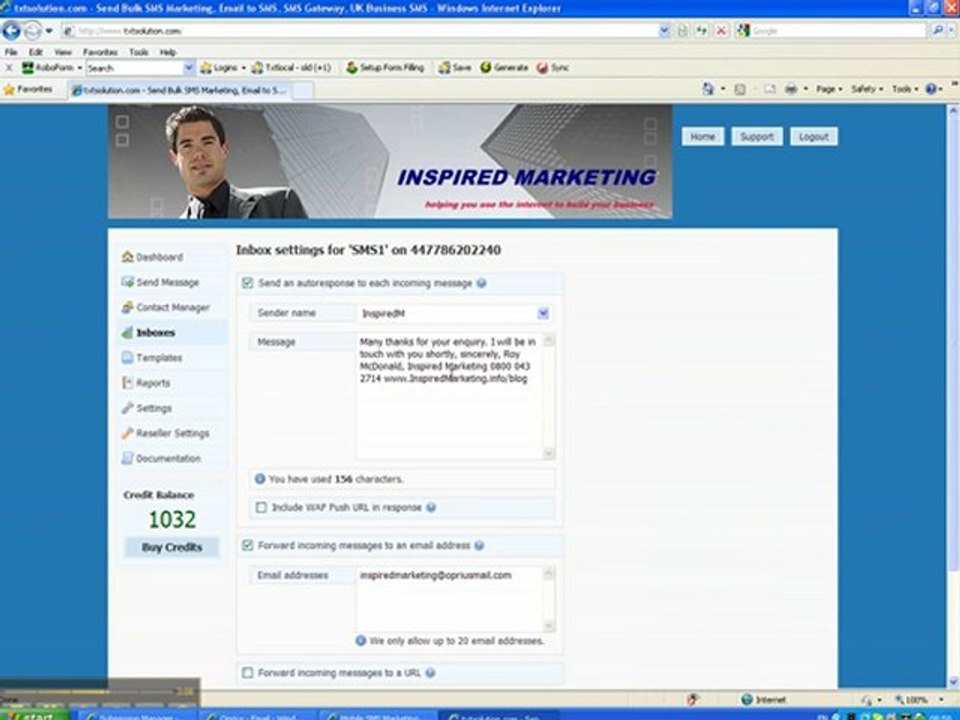
Task: Open the Sender name dropdown
Action: coord(542,313)
